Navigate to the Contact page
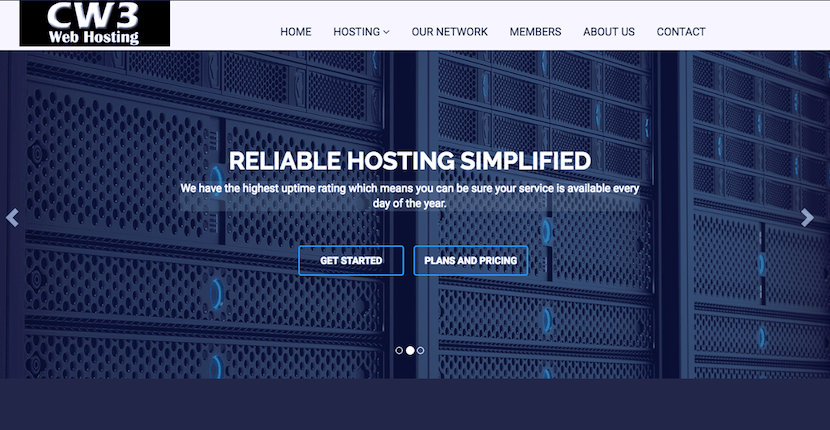 pyautogui.click(x=681, y=32)
